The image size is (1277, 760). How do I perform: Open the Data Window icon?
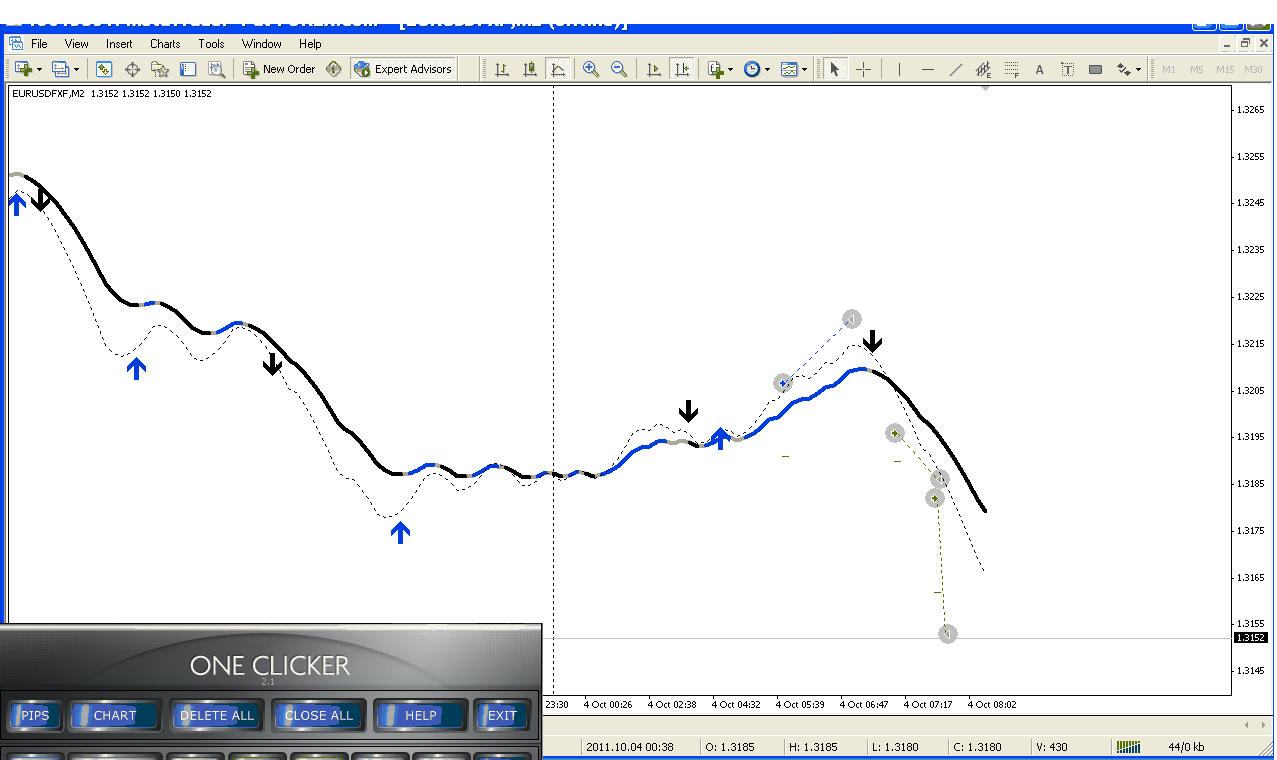(132, 69)
